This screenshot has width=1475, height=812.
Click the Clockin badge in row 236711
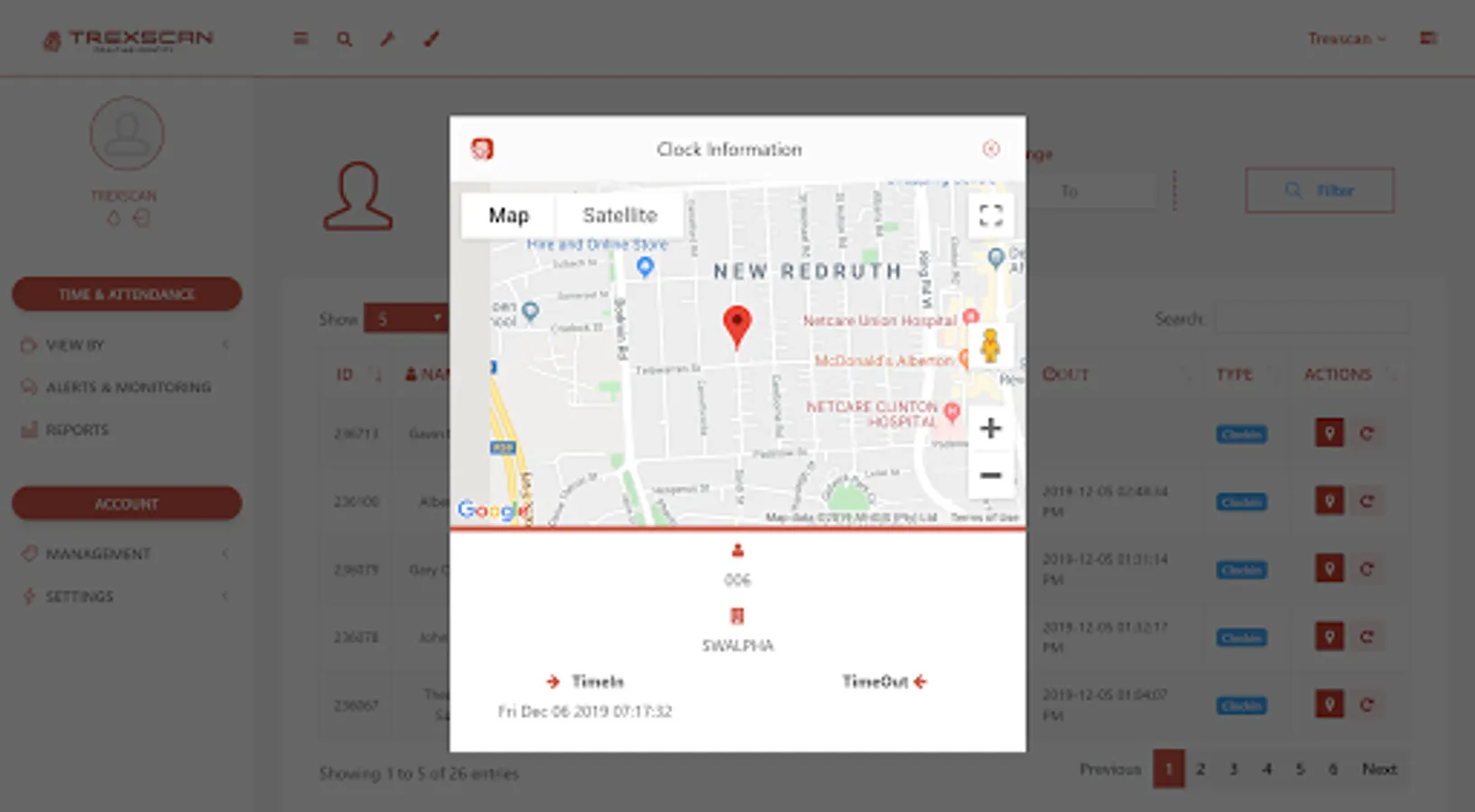pyautogui.click(x=1241, y=434)
